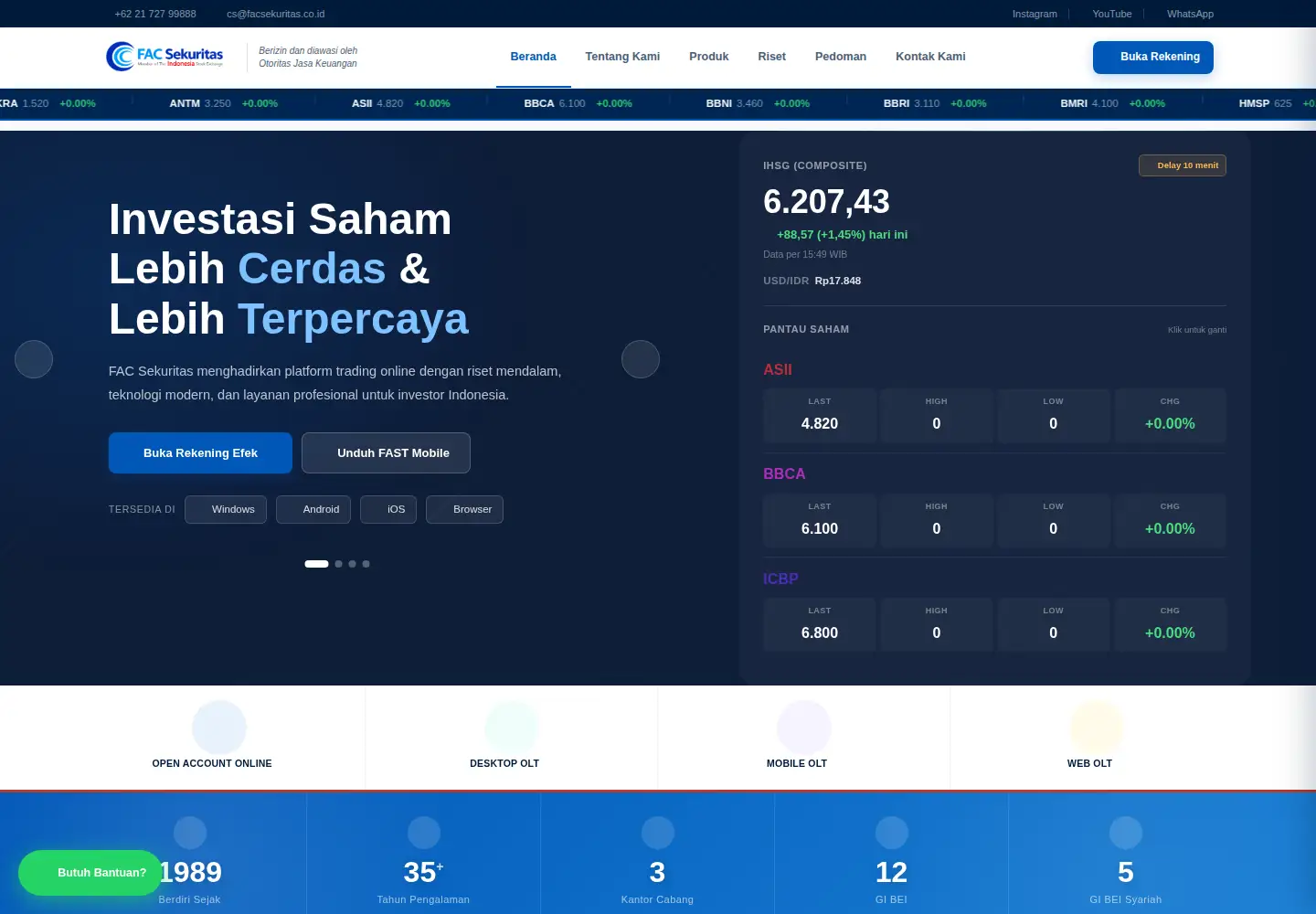Viewport: 1316px width, 914px height.
Task: Click Unduh FAST Mobile button
Action: (x=386, y=453)
